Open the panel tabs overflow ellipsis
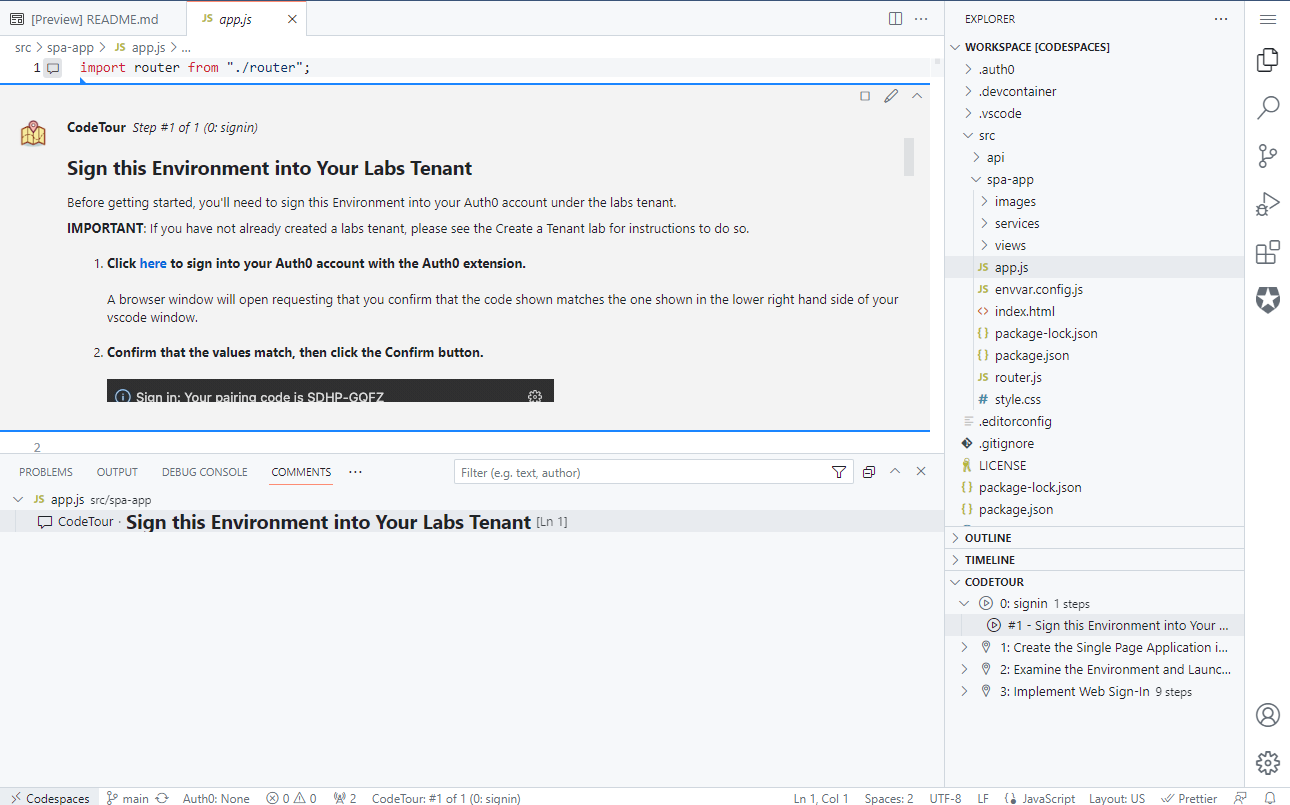Screen dimensions: 1290x805 coord(355,472)
